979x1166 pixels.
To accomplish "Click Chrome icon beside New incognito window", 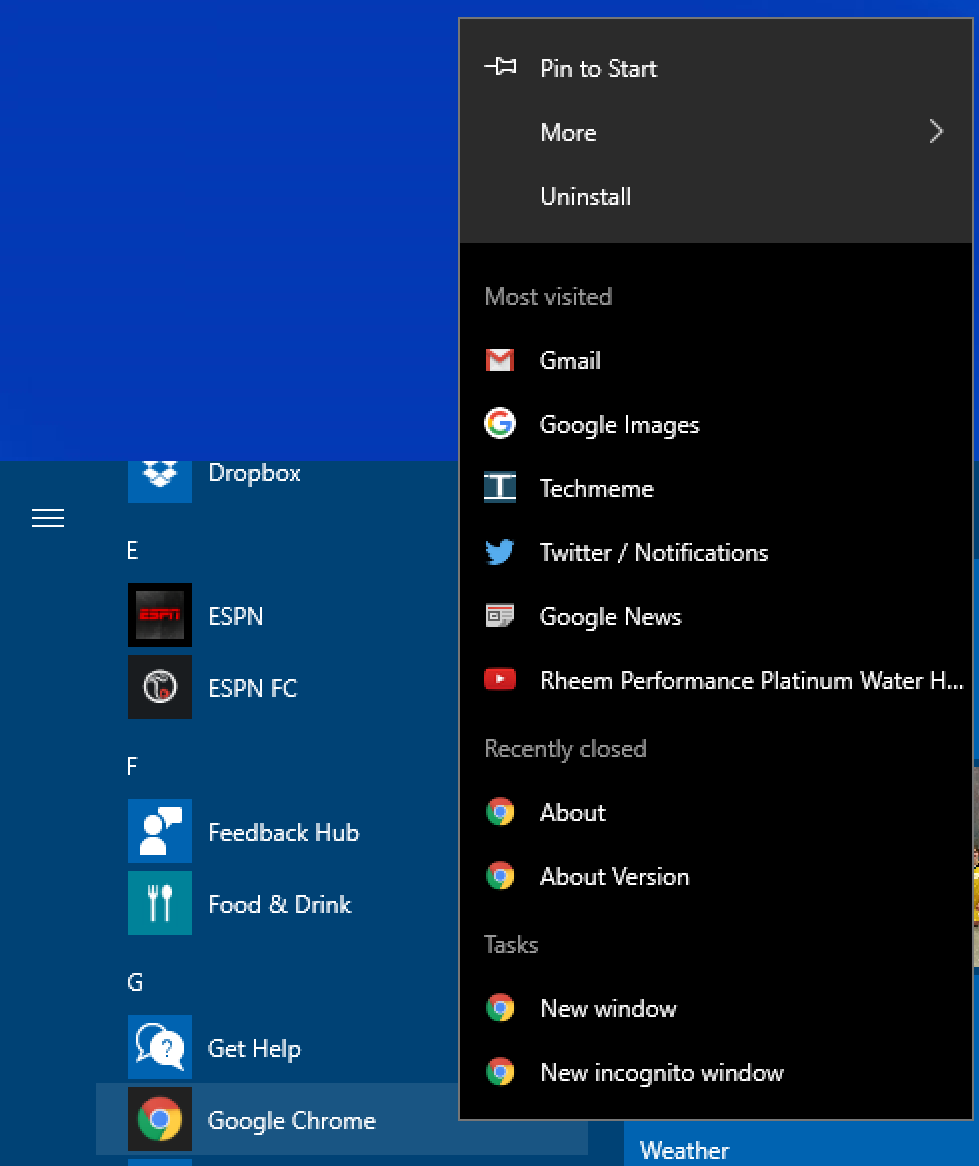I will coord(500,1072).
